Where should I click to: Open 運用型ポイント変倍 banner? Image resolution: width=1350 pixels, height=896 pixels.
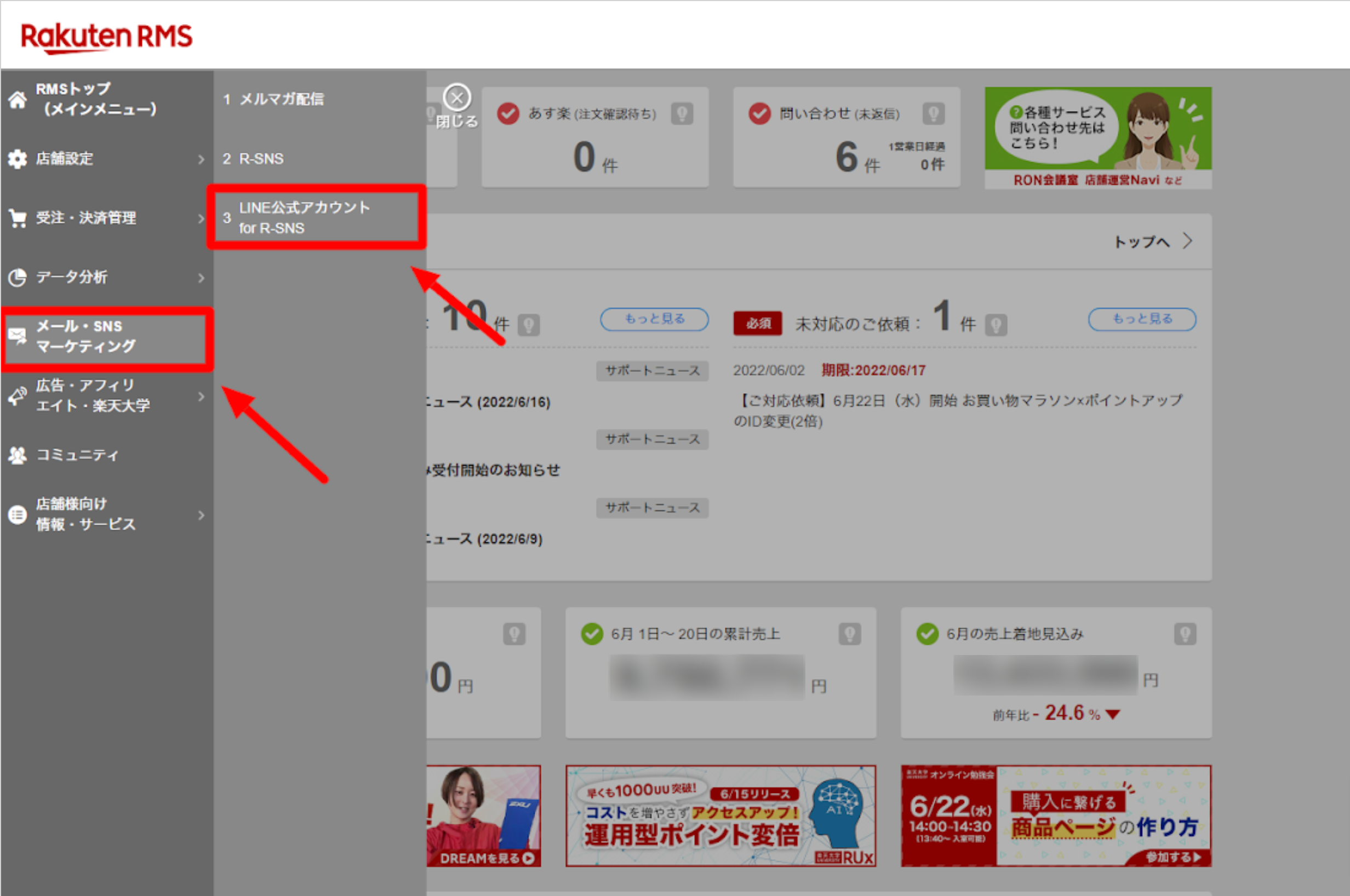coord(720,816)
